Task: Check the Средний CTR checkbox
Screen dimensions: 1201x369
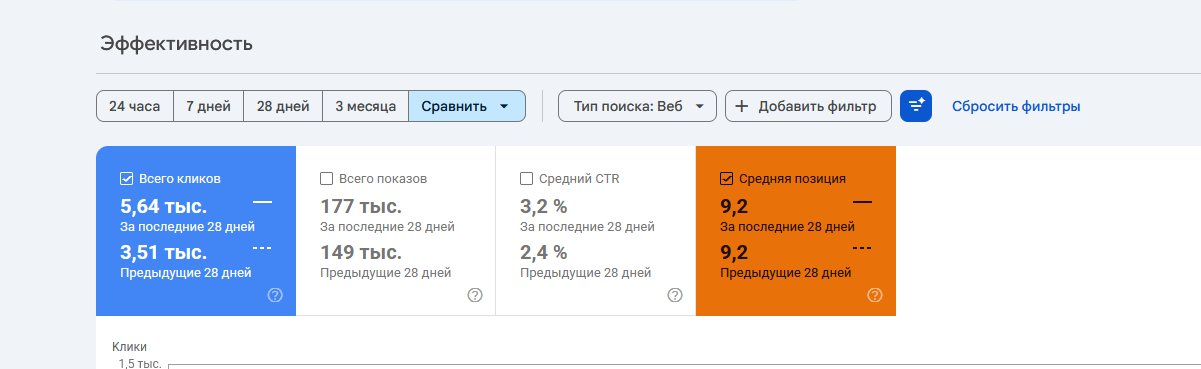Action: click(x=527, y=179)
